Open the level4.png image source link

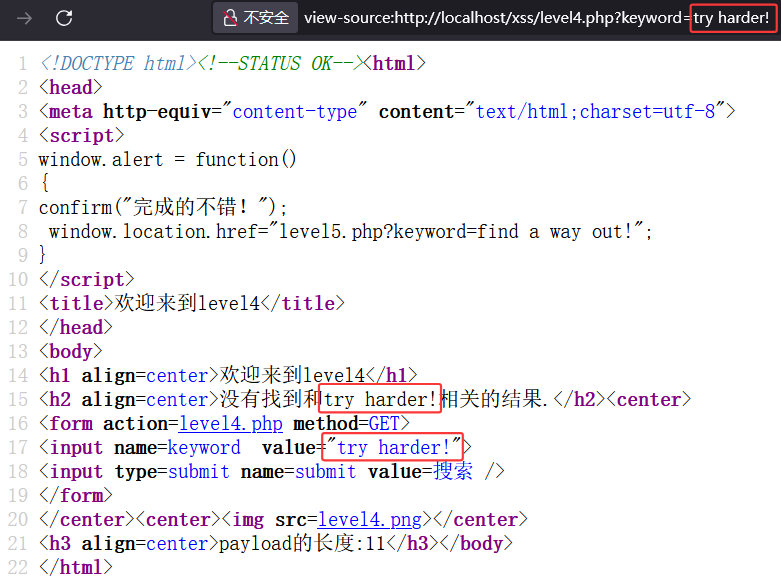[x=369, y=520]
